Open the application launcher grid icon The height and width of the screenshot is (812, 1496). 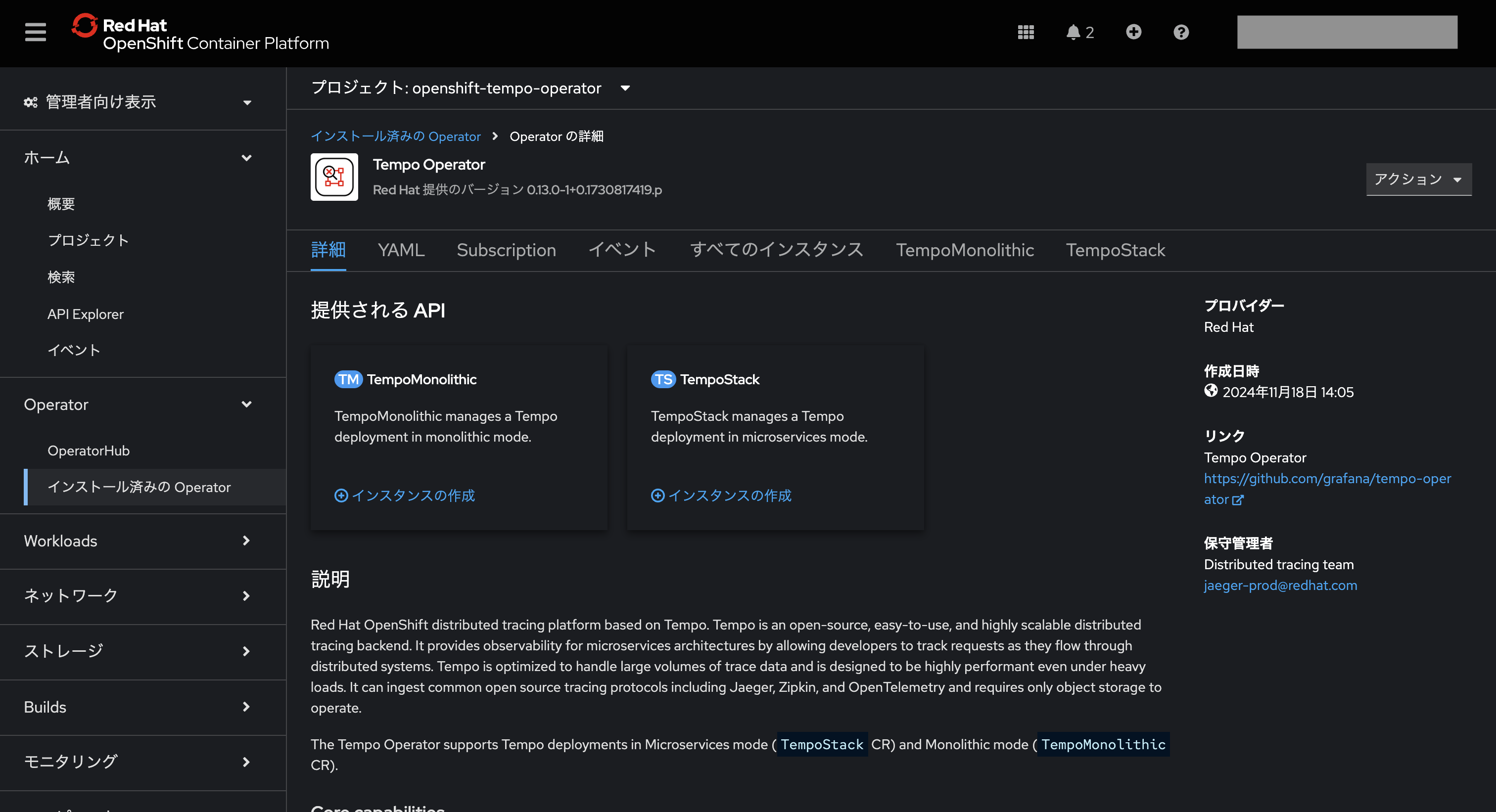1026,32
